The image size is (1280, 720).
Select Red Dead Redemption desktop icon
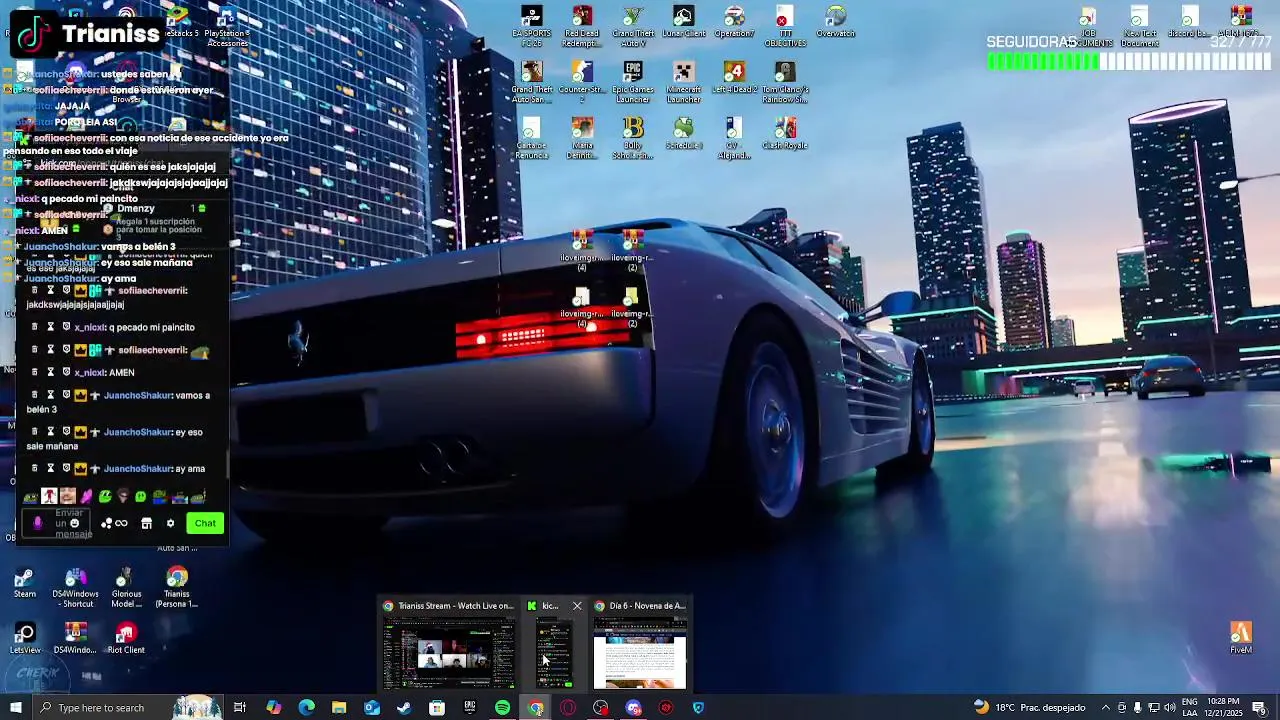coord(582,25)
